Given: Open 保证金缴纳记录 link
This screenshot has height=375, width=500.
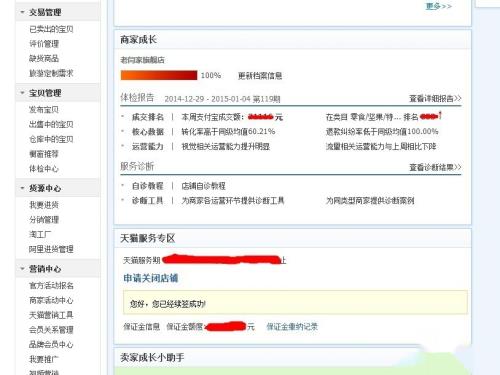Looking at the screenshot, I should [x=292, y=327].
